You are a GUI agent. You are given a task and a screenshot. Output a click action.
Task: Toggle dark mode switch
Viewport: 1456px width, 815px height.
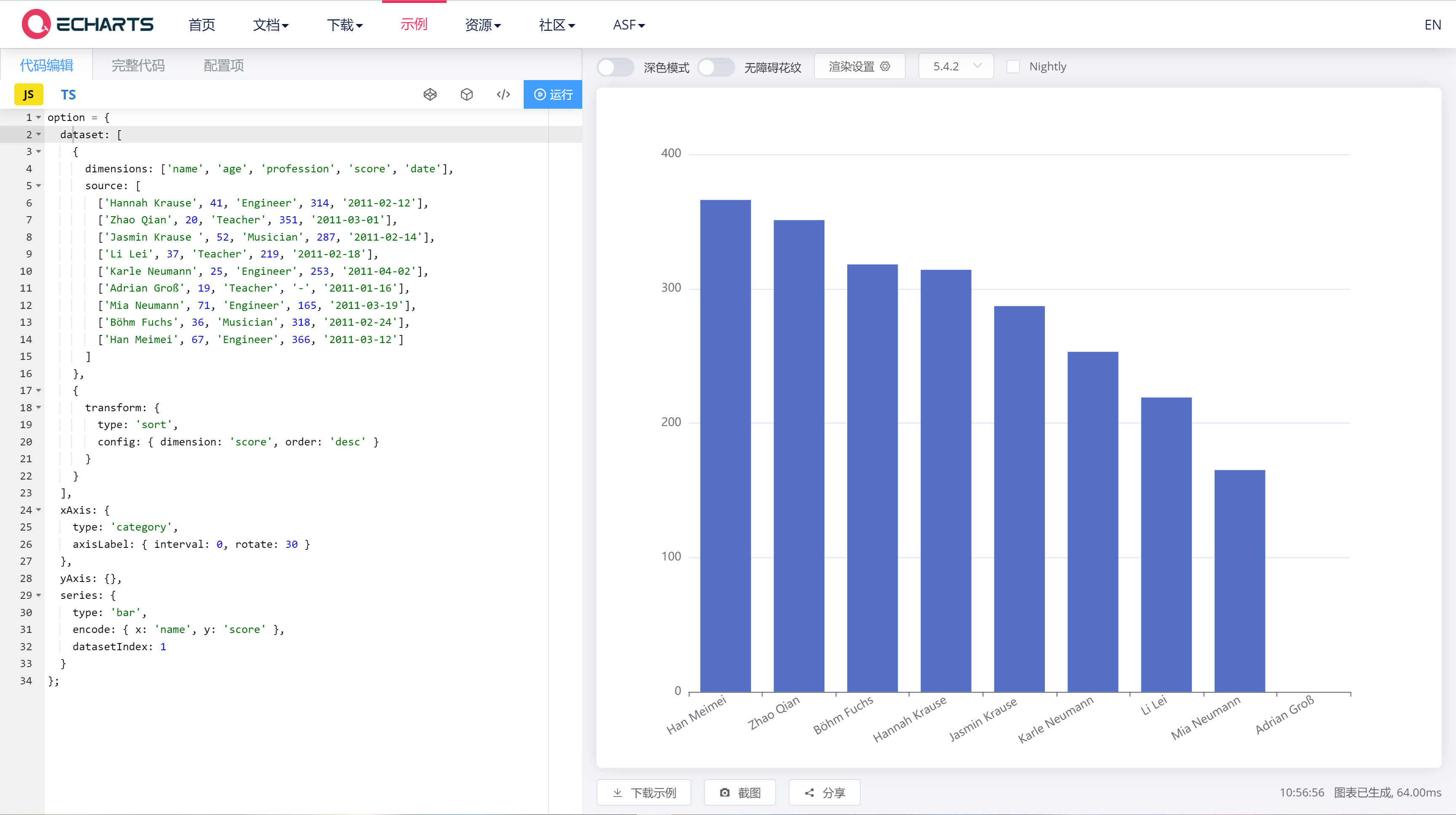pos(616,67)
